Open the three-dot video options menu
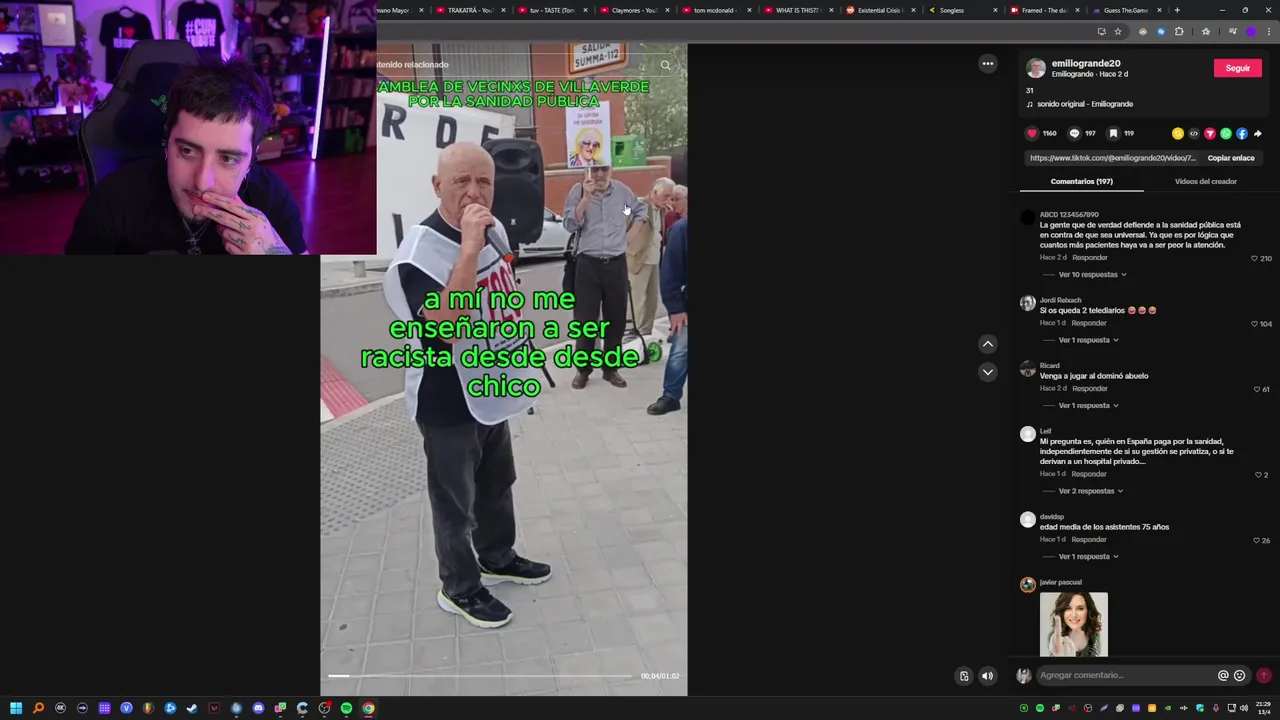The height and width of the screenshot is (720, 1280). [x=988, y=64]
